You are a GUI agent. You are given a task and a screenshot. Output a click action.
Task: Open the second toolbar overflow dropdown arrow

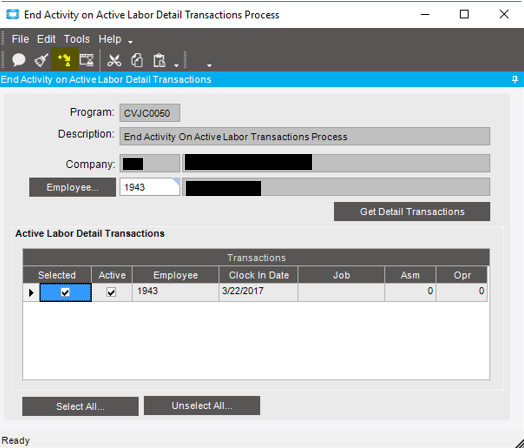point(209,65)
